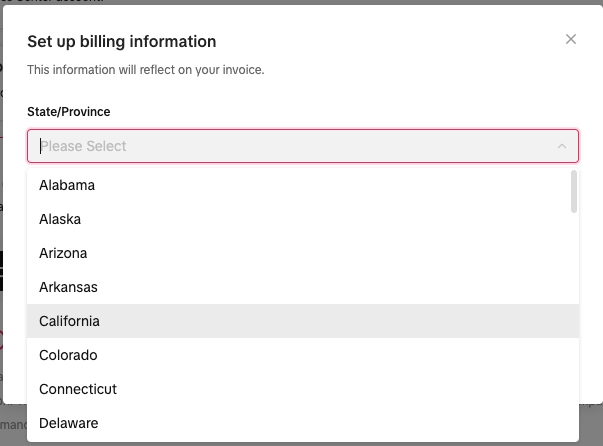Click the dark icon behind the dialog's left edge
Viewport: 603px width, 446px height.
point(1,270)
